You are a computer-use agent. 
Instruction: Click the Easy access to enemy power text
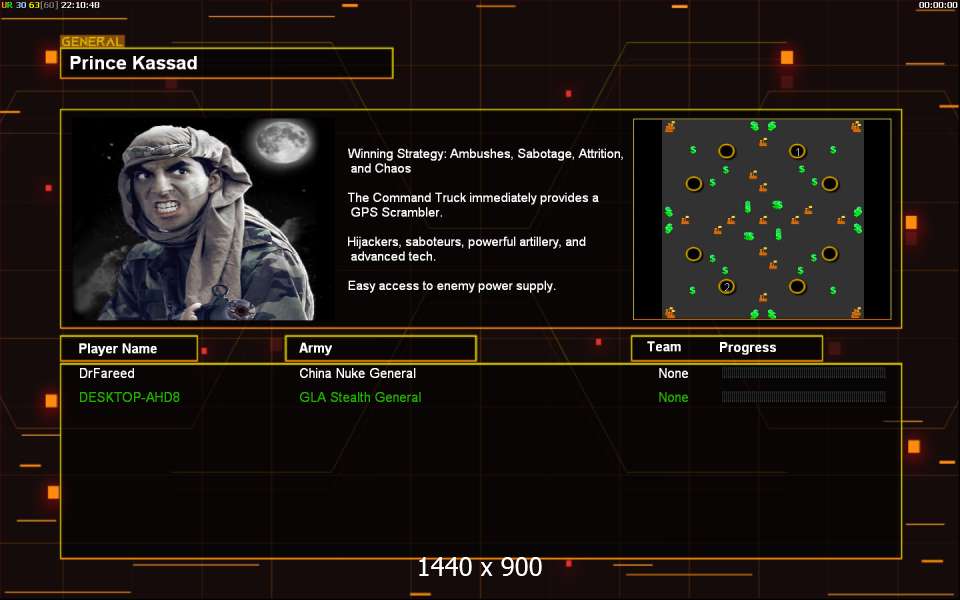(x=452, y=286)
